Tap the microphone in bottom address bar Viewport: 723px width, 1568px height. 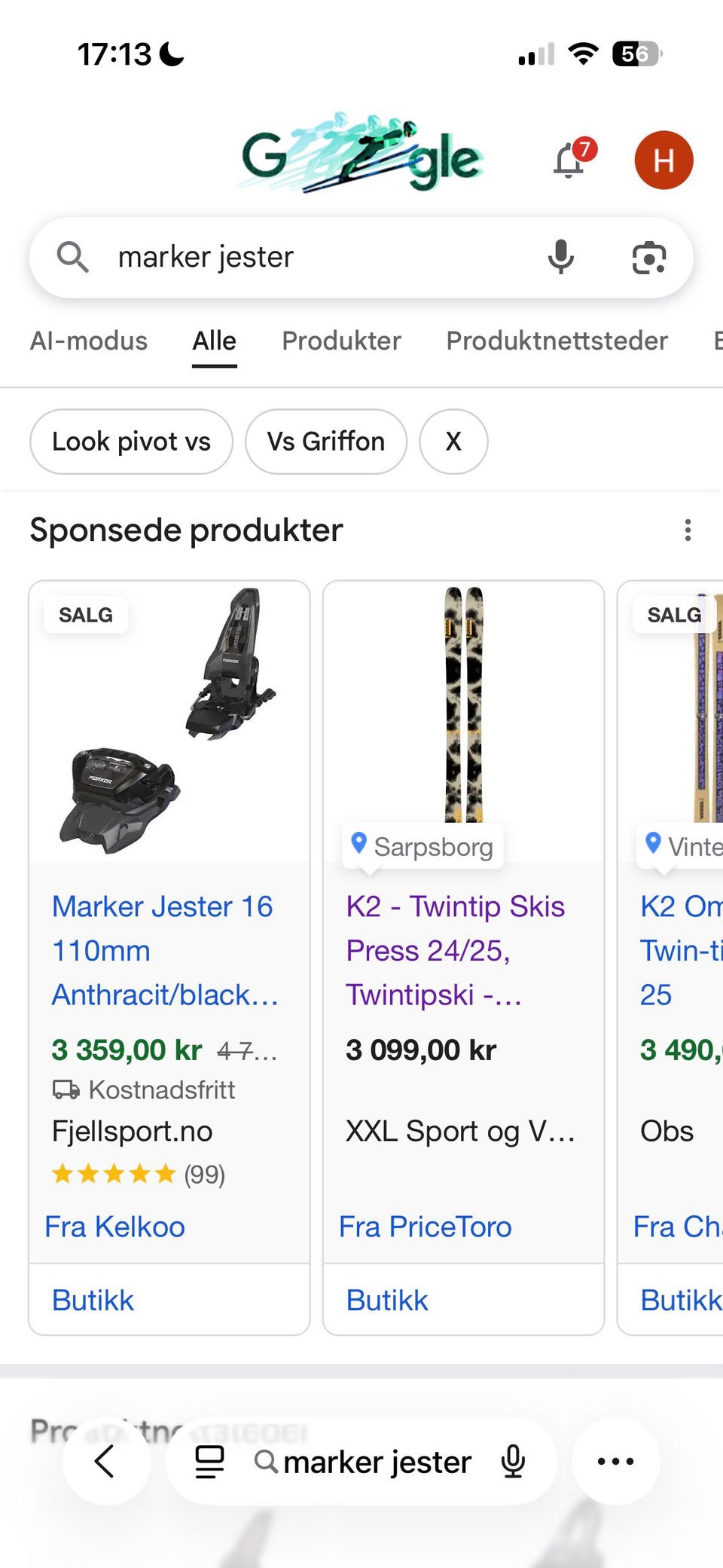[513, 1462]
